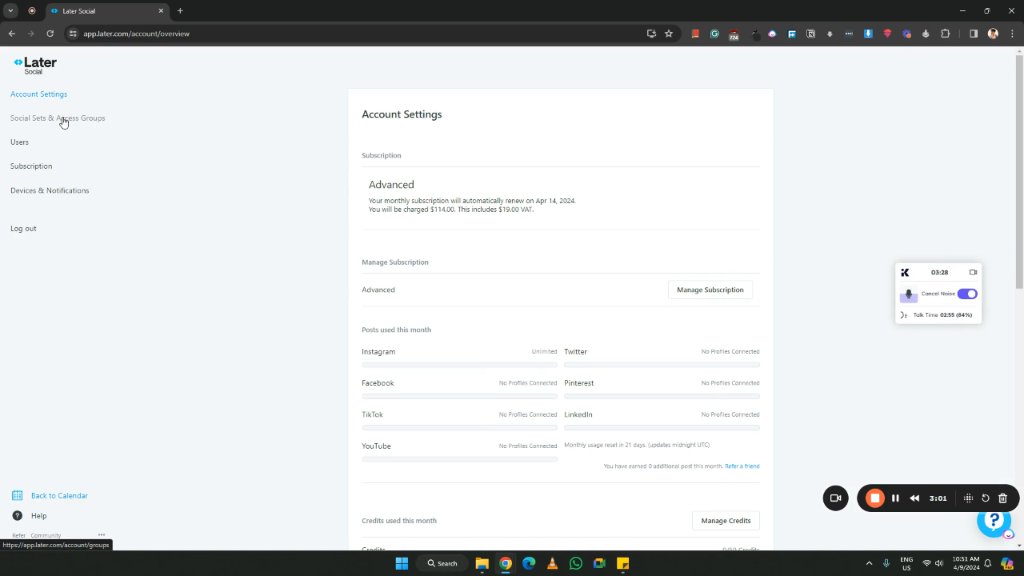Click the Later Social logo
The height and width of the screenshot is (576, 1024).
pyautogui.click(x=35, y=65)
